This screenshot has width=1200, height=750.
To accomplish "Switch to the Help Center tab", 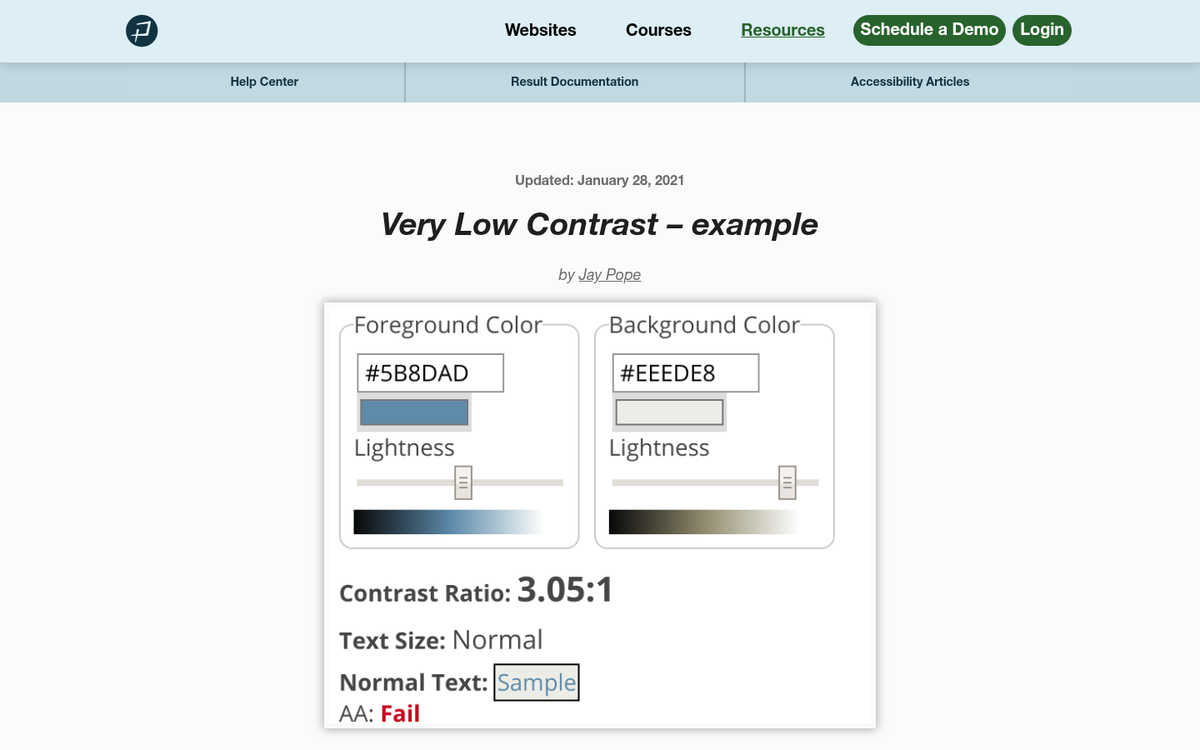I will (x=264, y=81).
